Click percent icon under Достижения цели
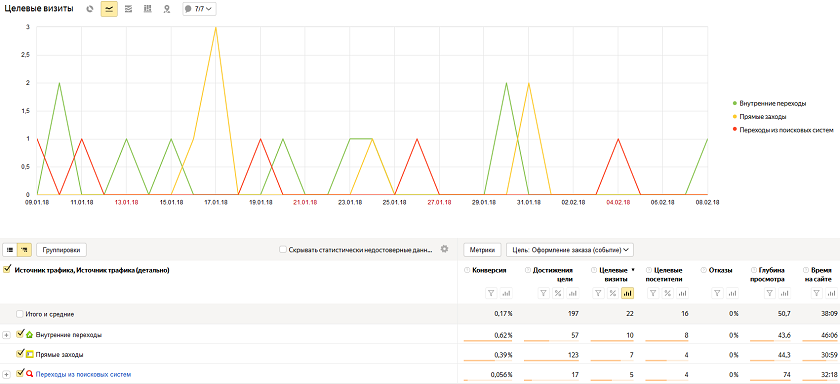 pos(558,293)
